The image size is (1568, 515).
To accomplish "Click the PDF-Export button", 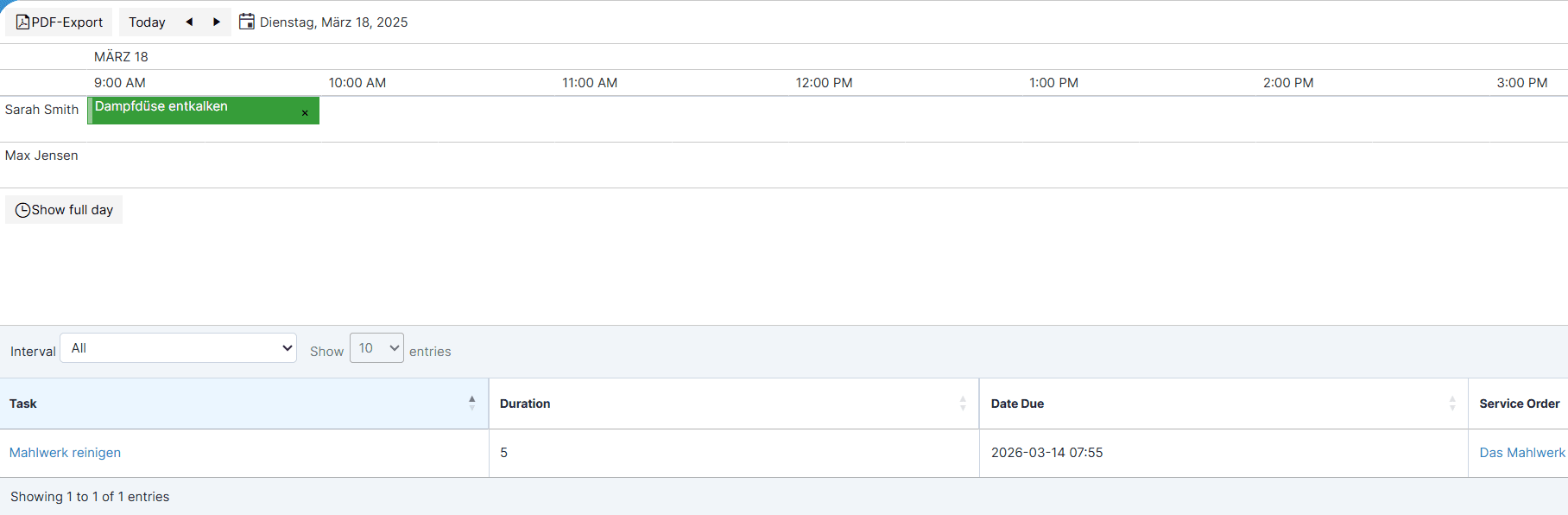I will click(59, 22).
